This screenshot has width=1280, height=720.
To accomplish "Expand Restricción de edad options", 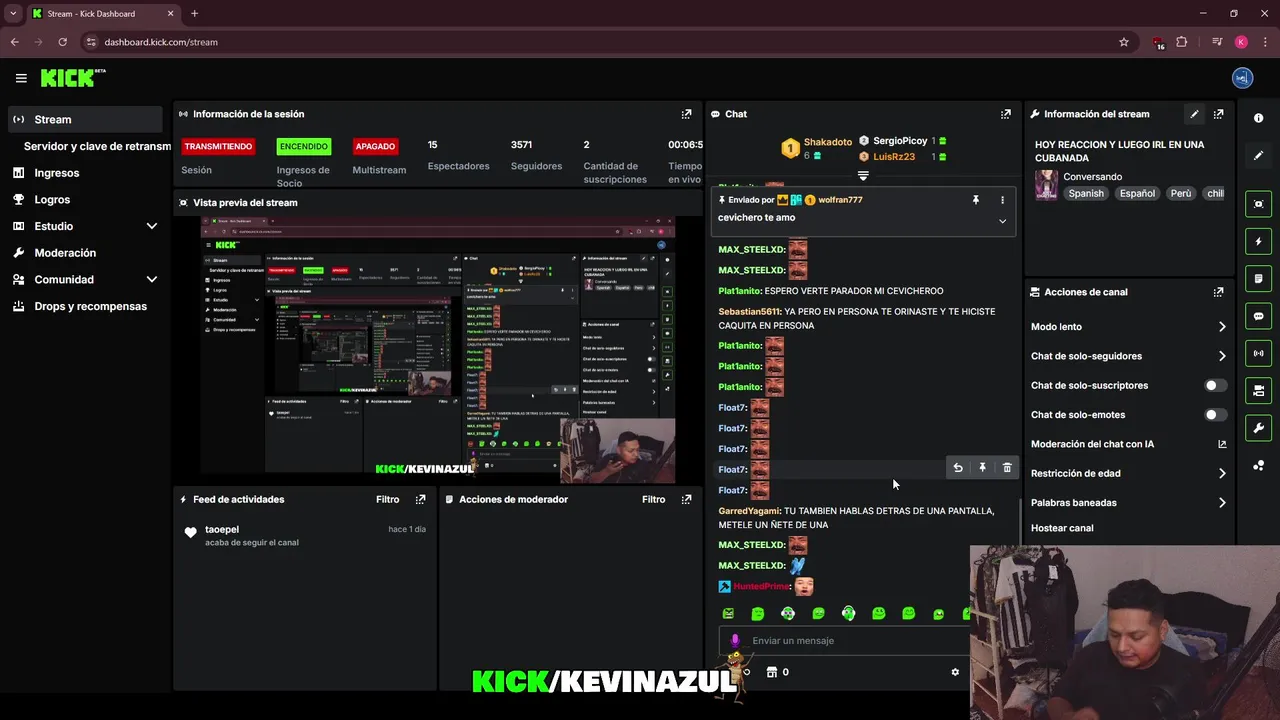I will [x=1222, y=473].
